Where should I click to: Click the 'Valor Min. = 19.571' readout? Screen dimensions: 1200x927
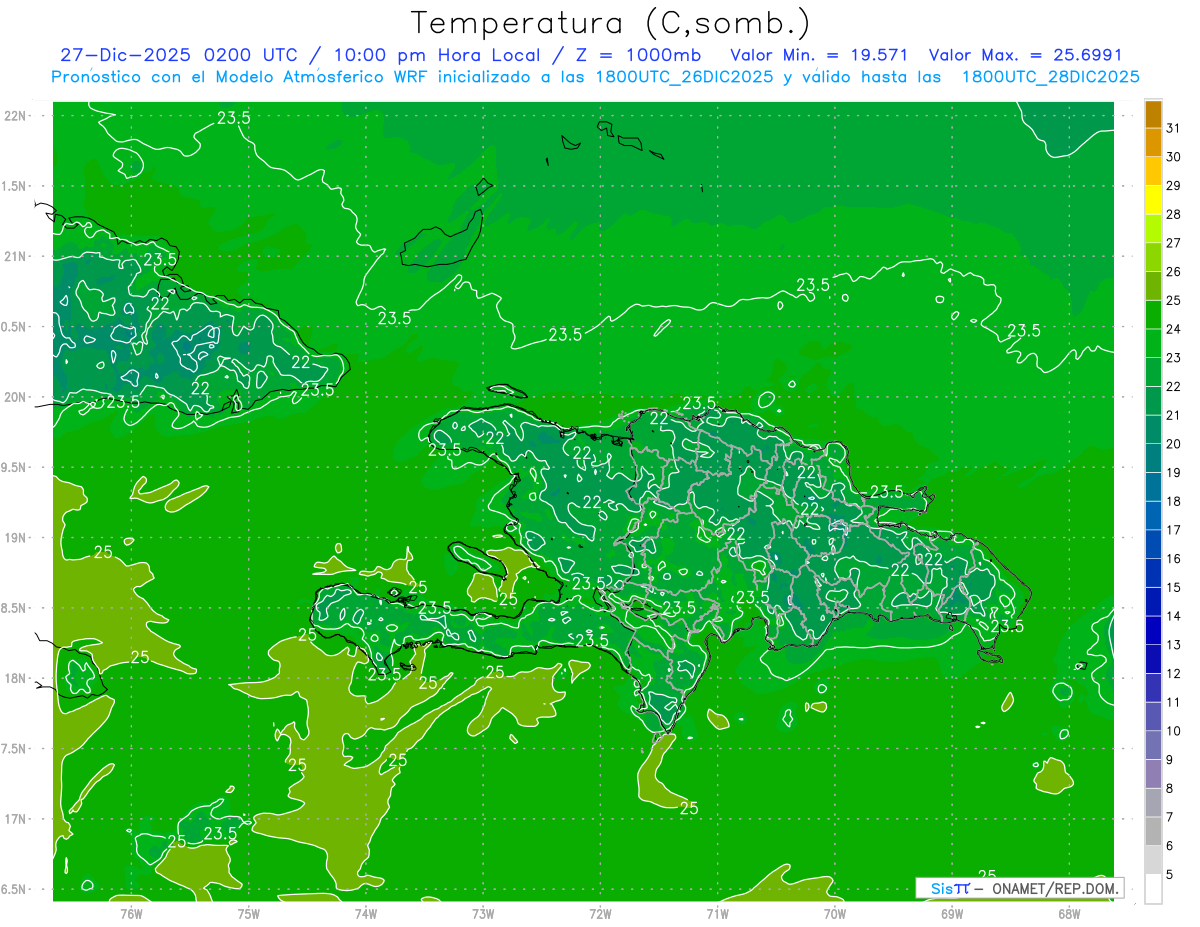click(819, 55)
